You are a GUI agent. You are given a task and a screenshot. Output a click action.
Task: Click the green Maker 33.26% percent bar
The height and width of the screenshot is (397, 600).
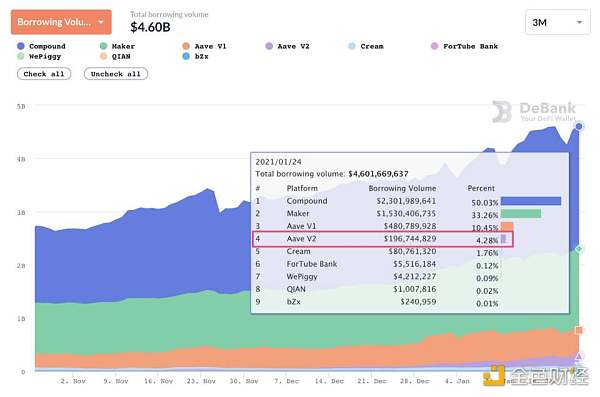click(x=521, y=214)
